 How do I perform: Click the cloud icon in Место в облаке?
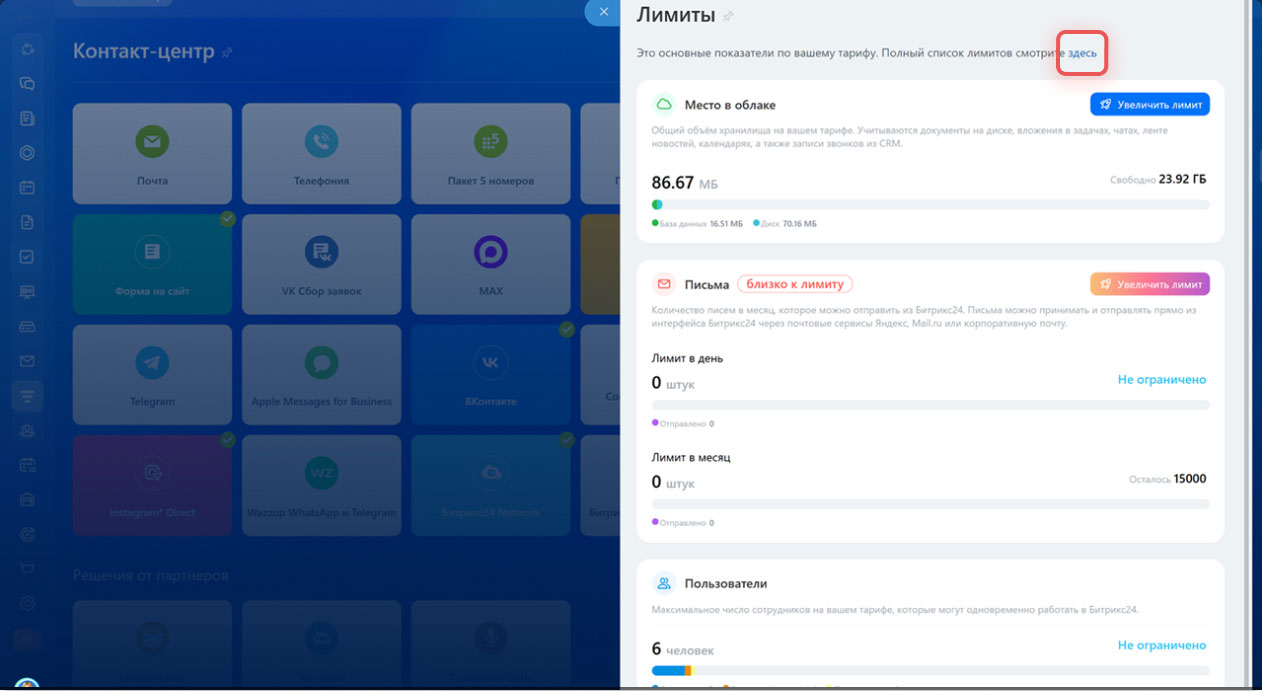663,104
